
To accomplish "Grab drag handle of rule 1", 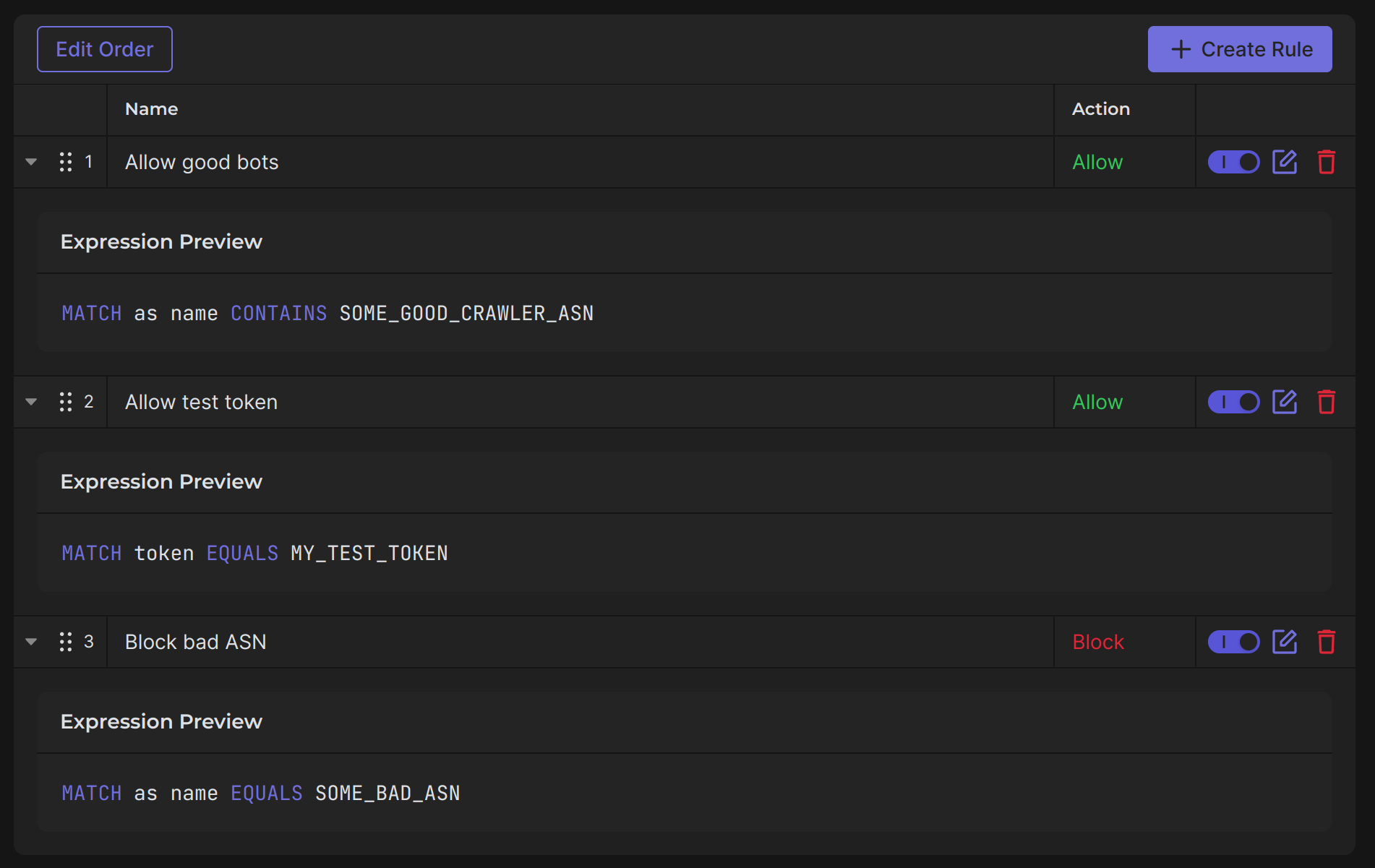I will pyautogui.click(x=66, y=162).
